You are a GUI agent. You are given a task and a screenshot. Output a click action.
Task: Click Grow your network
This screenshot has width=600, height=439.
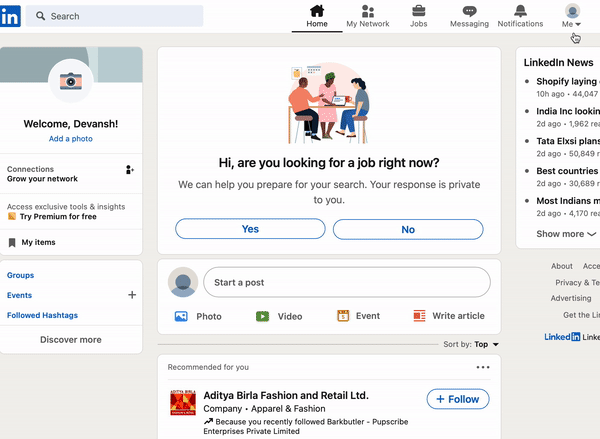point(42,179)
